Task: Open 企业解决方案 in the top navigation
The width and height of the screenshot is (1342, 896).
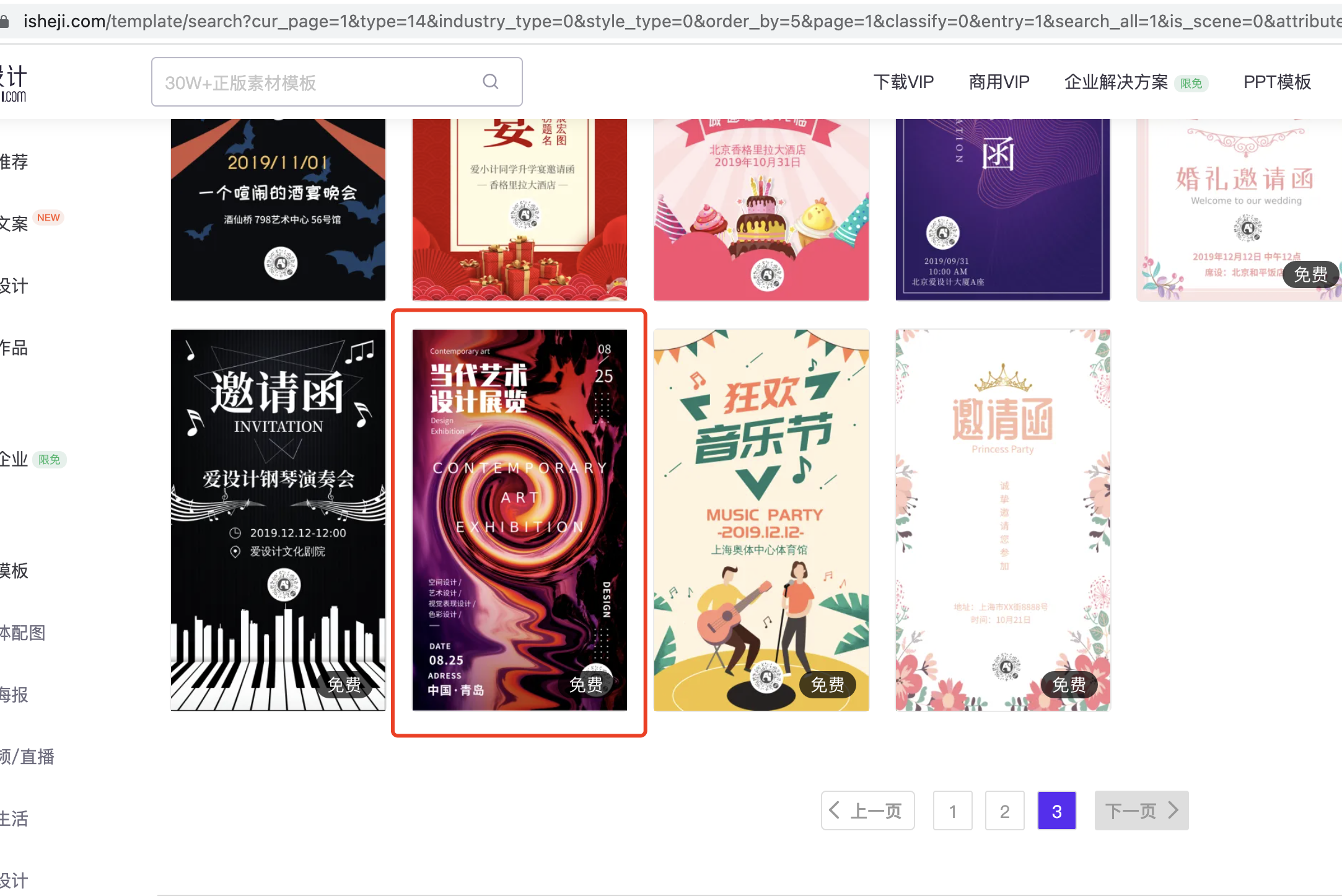Action: click(x=1116, y=82)
